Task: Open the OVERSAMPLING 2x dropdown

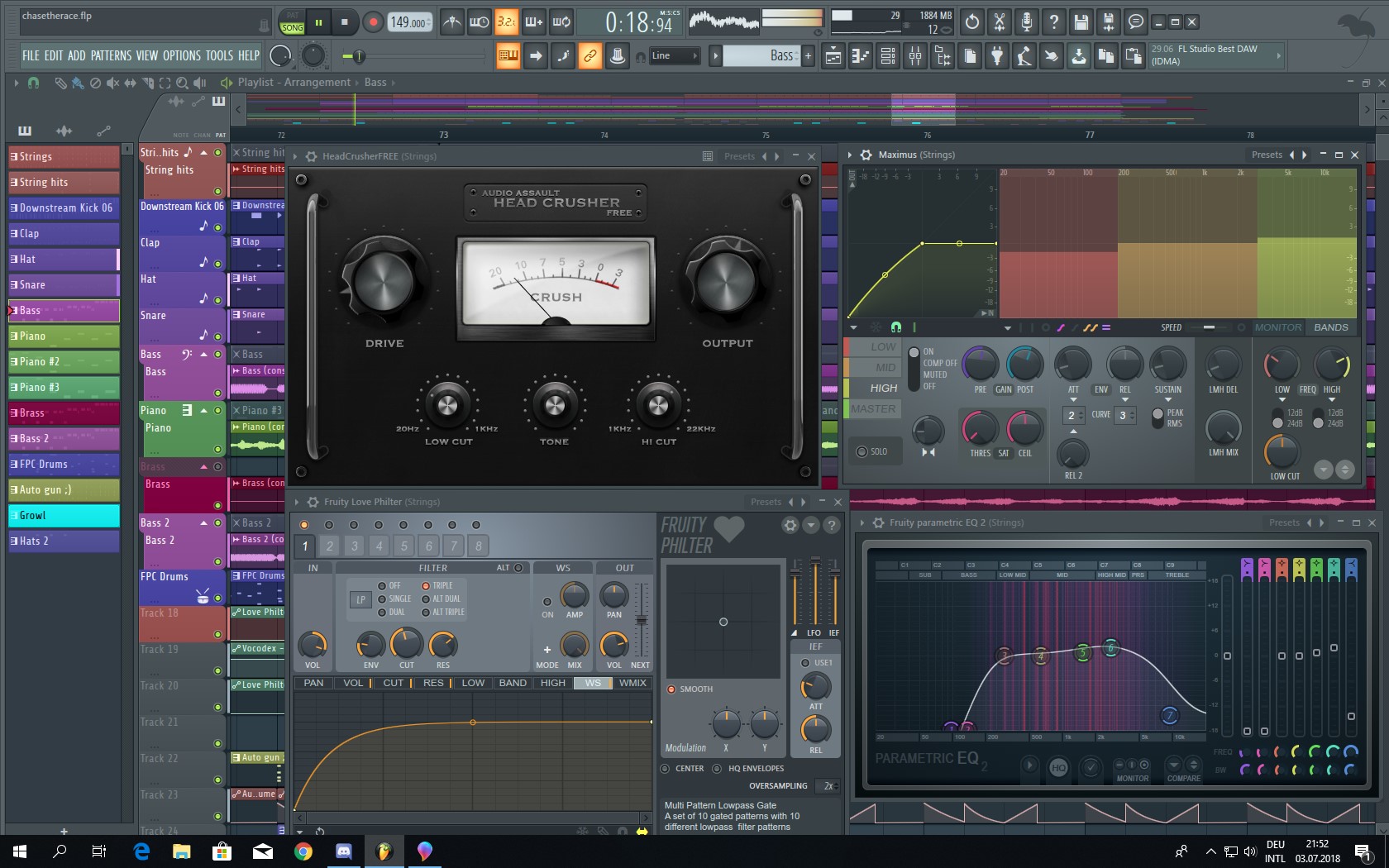Action: pyautogui.click(x=828, y=786)
